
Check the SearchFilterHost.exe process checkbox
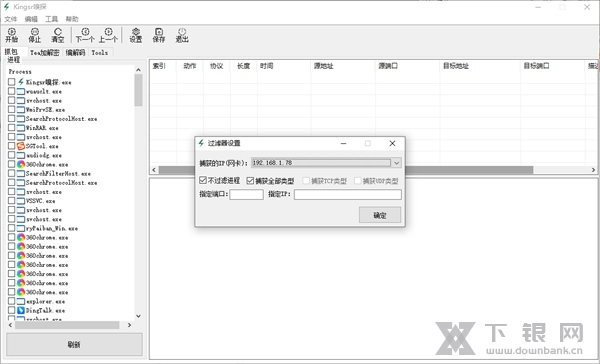click(11, 173)
